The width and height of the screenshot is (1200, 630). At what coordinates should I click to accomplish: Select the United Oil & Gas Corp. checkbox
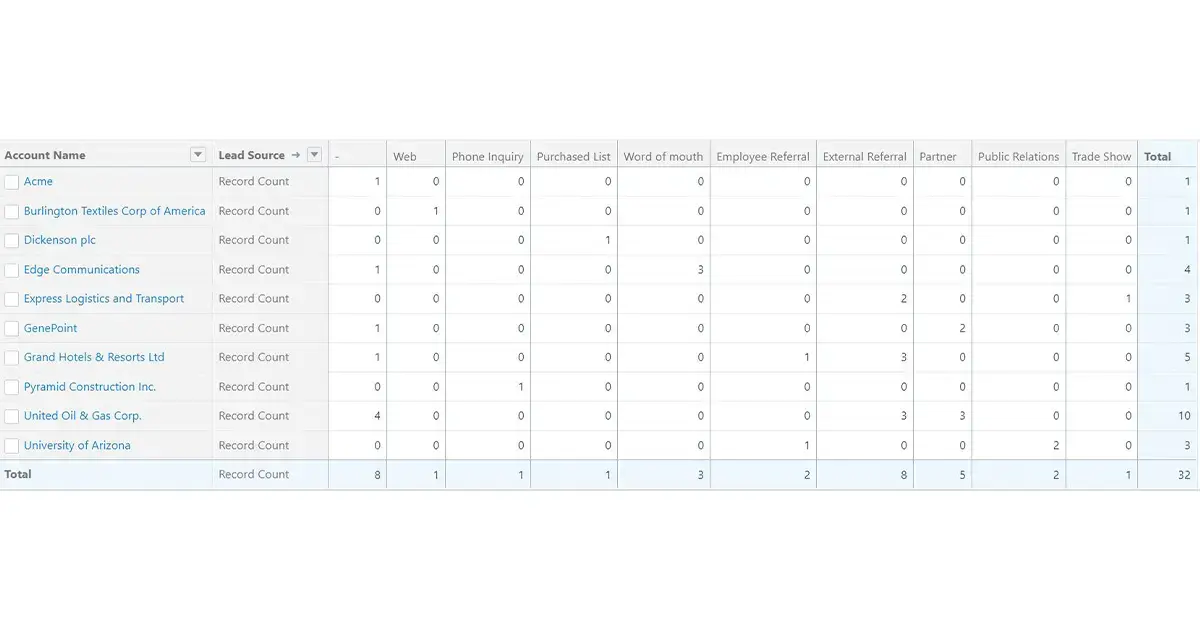coord(12,416)
